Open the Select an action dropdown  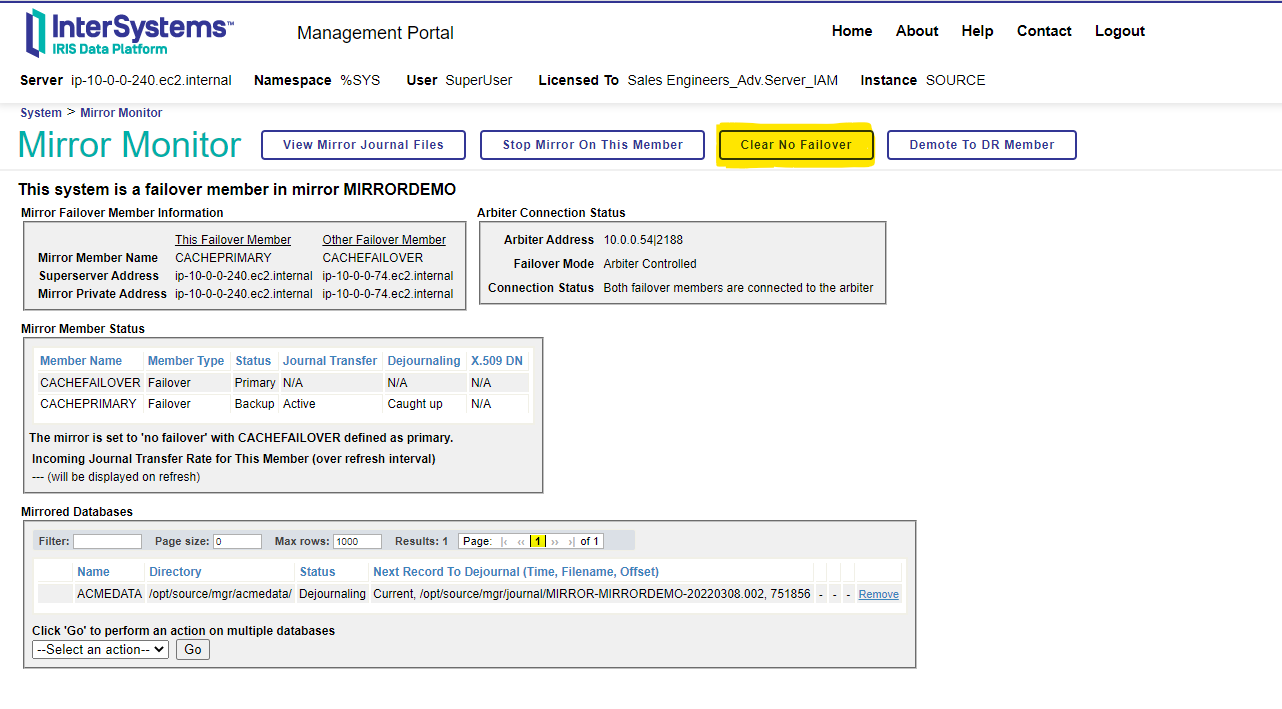(100, 650)
